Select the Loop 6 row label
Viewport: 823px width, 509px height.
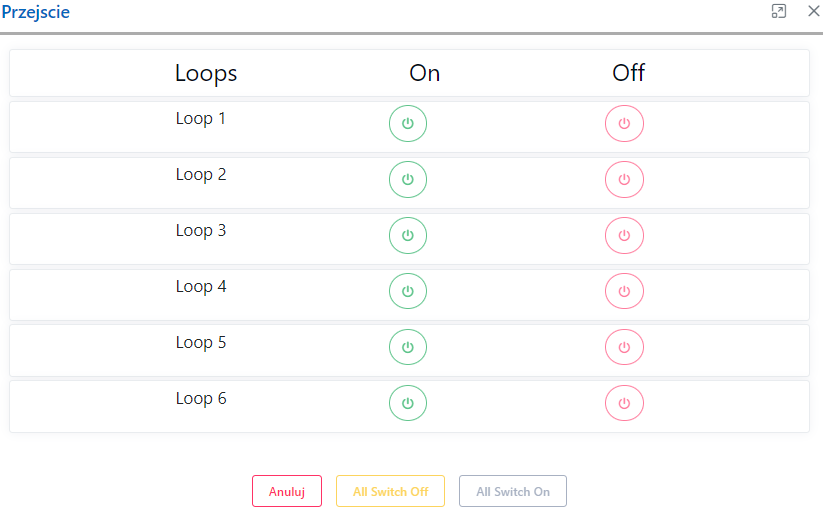pyautogui.click(x=201, y=399)
